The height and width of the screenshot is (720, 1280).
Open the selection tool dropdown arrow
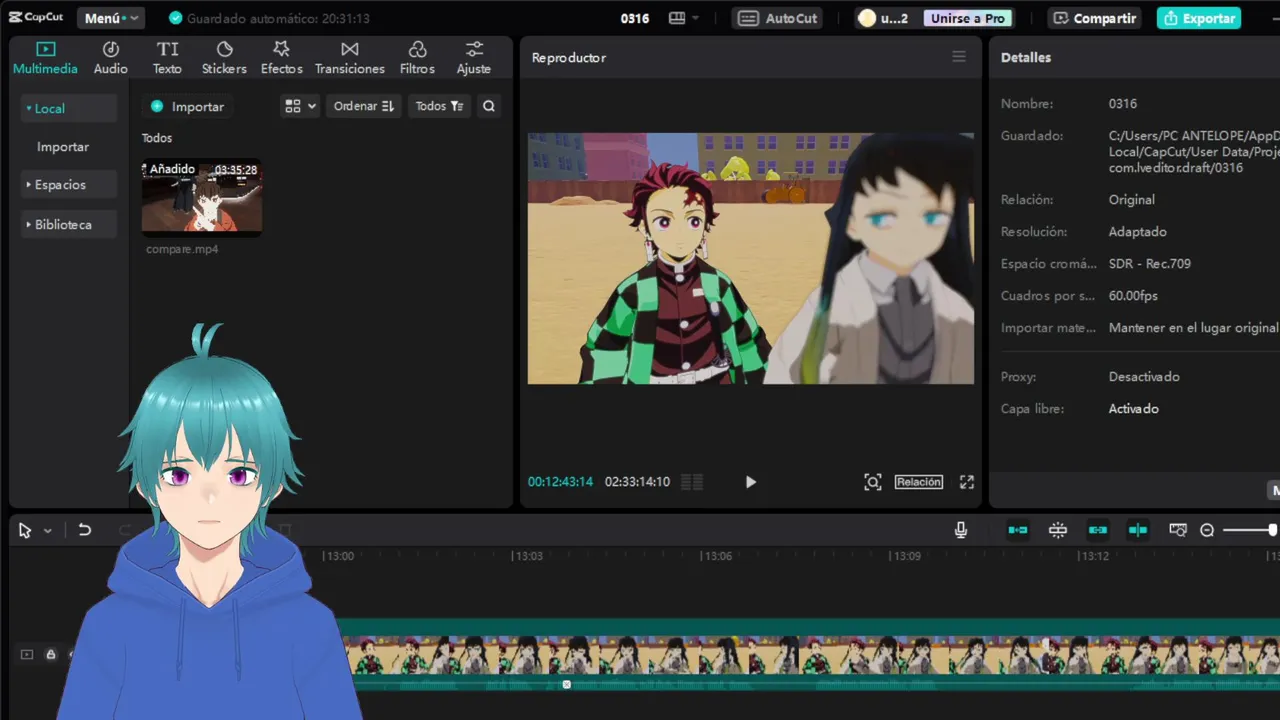(x=47, y=531)
